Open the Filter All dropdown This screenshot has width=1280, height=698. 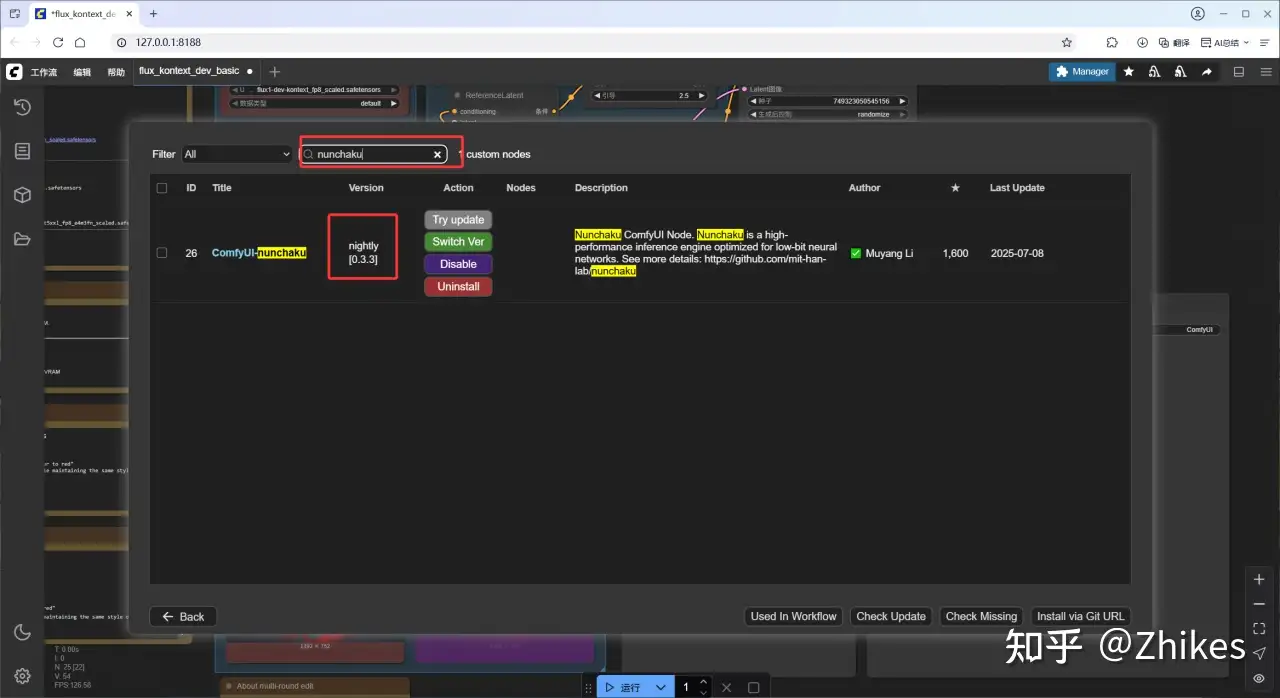pyautogui.click(x=236, y=154)
